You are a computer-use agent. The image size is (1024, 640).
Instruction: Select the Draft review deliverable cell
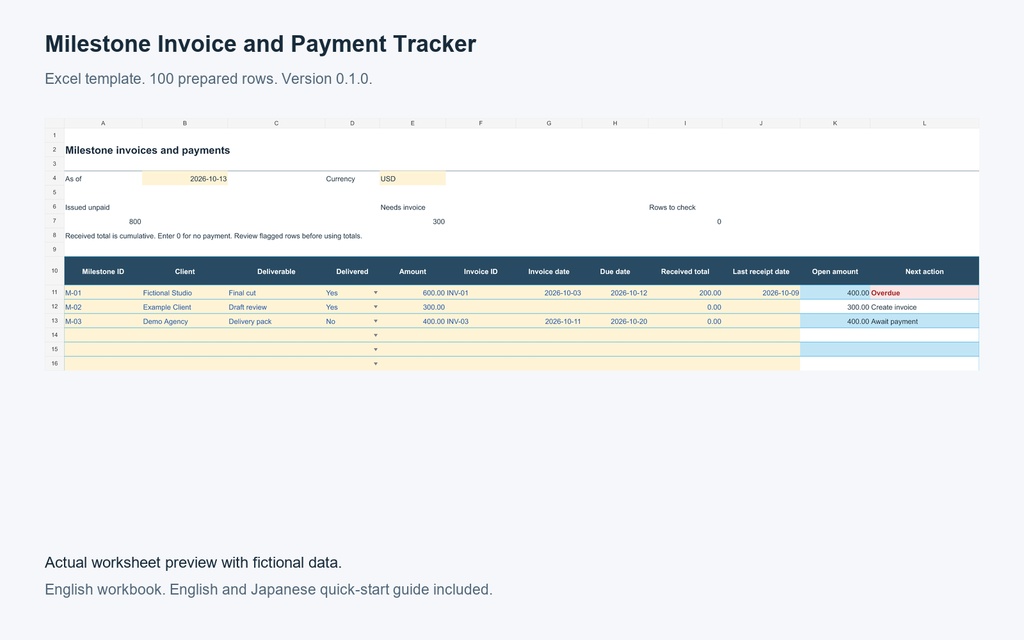276,307
